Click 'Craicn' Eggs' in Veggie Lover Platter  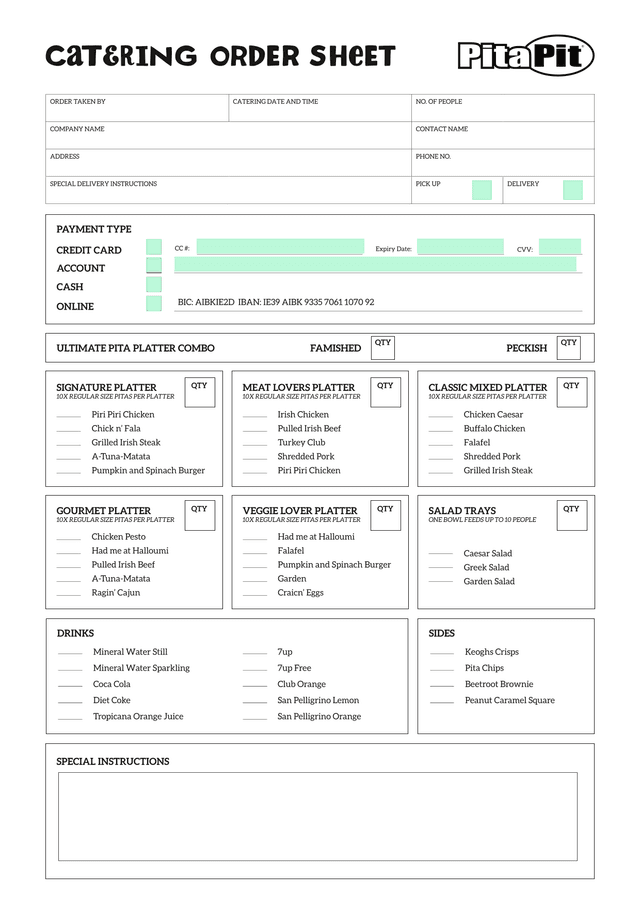301,593
